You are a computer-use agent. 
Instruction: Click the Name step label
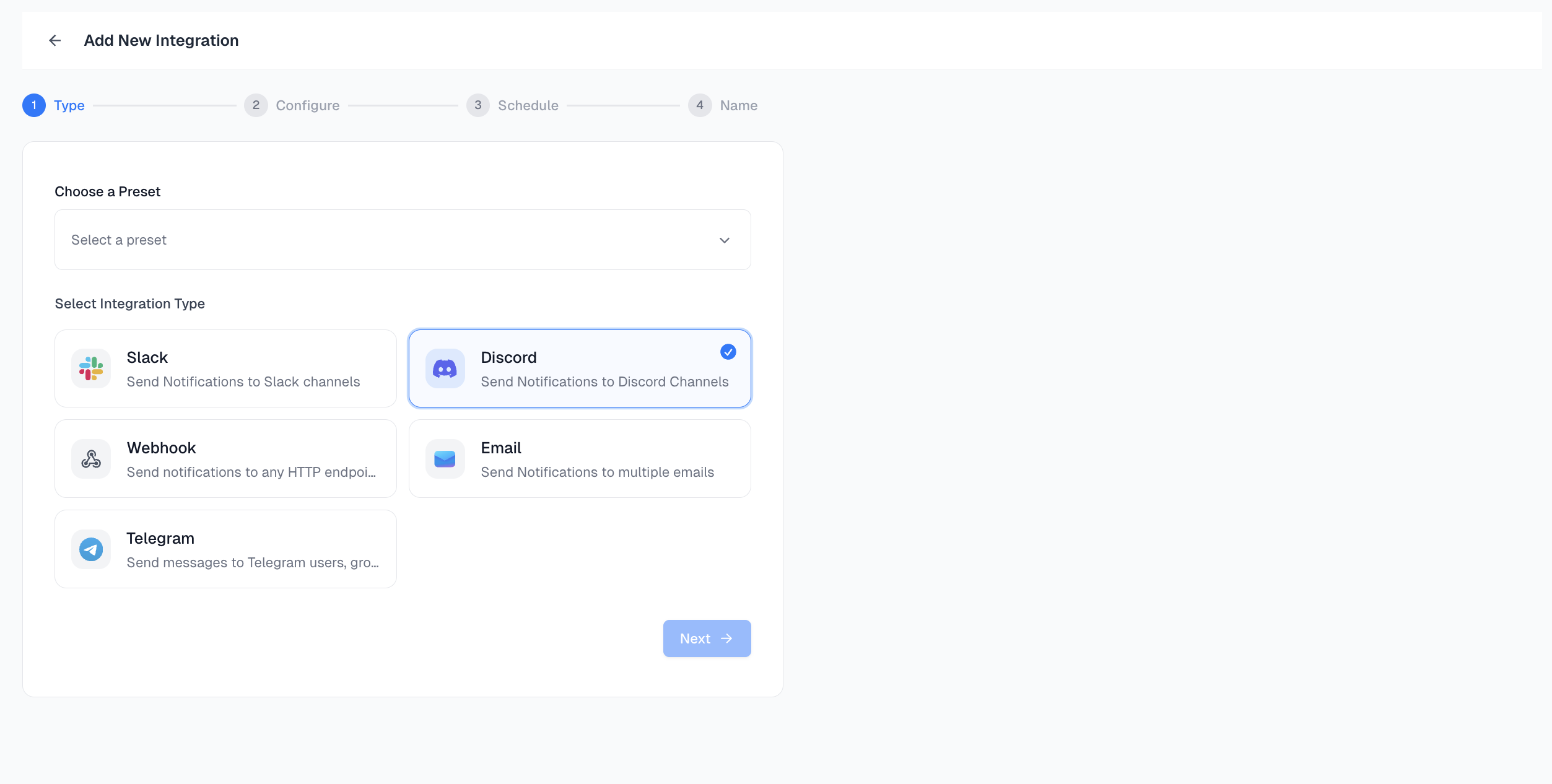click(738, 105)
